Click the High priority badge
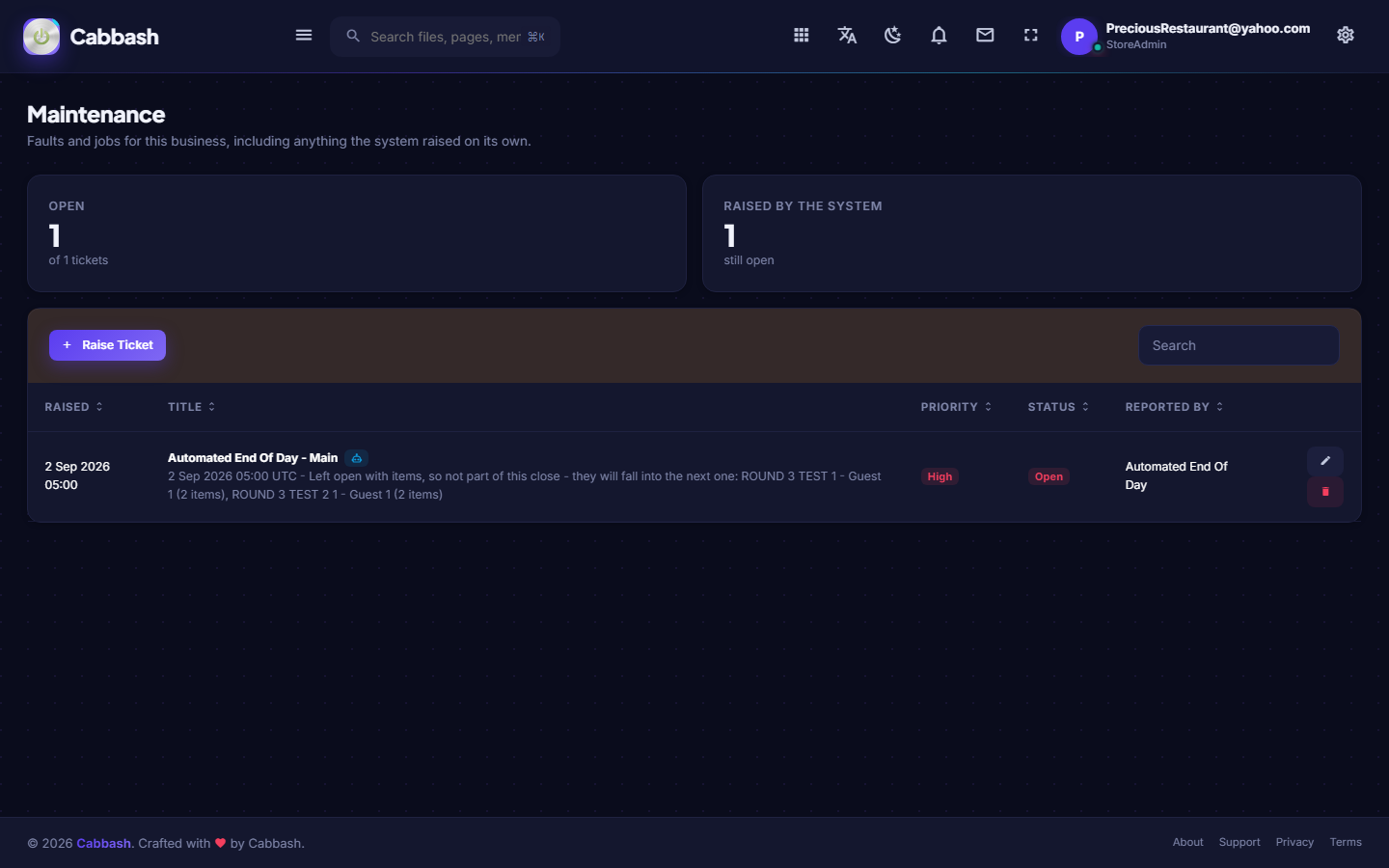Image resolution: width=1389 pixels, height=868 pixels. coord(940,476)
